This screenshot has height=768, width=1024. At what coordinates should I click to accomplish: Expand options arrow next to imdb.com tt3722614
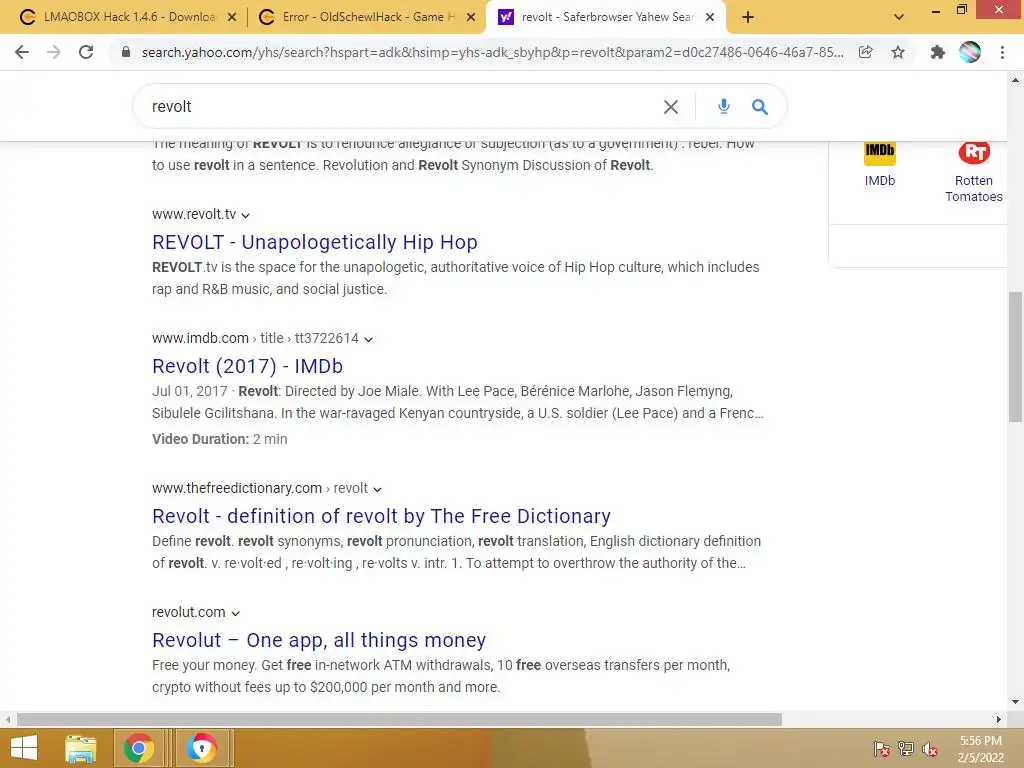(x=368, y=339)
